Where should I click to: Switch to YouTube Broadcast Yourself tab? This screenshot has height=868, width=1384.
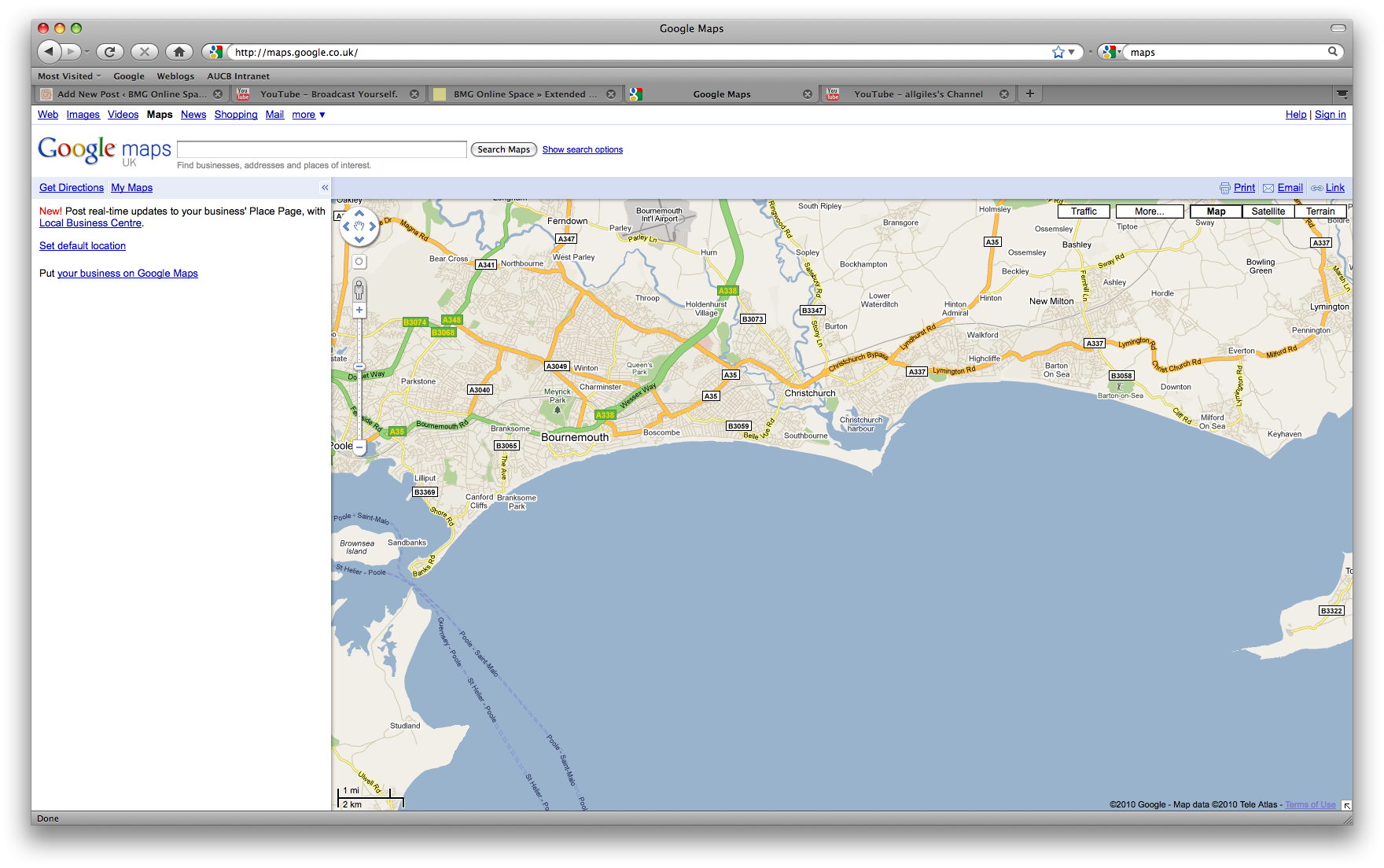point(329,94)
